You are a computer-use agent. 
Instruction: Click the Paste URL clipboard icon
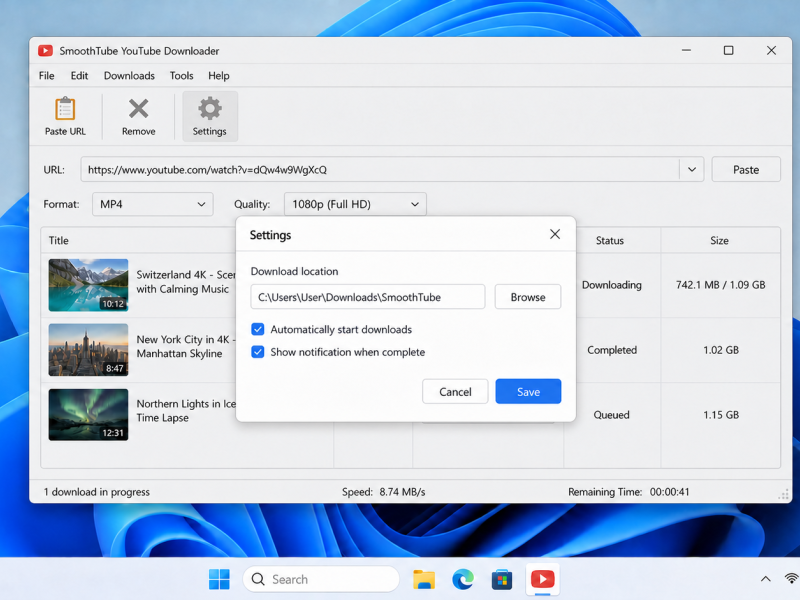65,109
